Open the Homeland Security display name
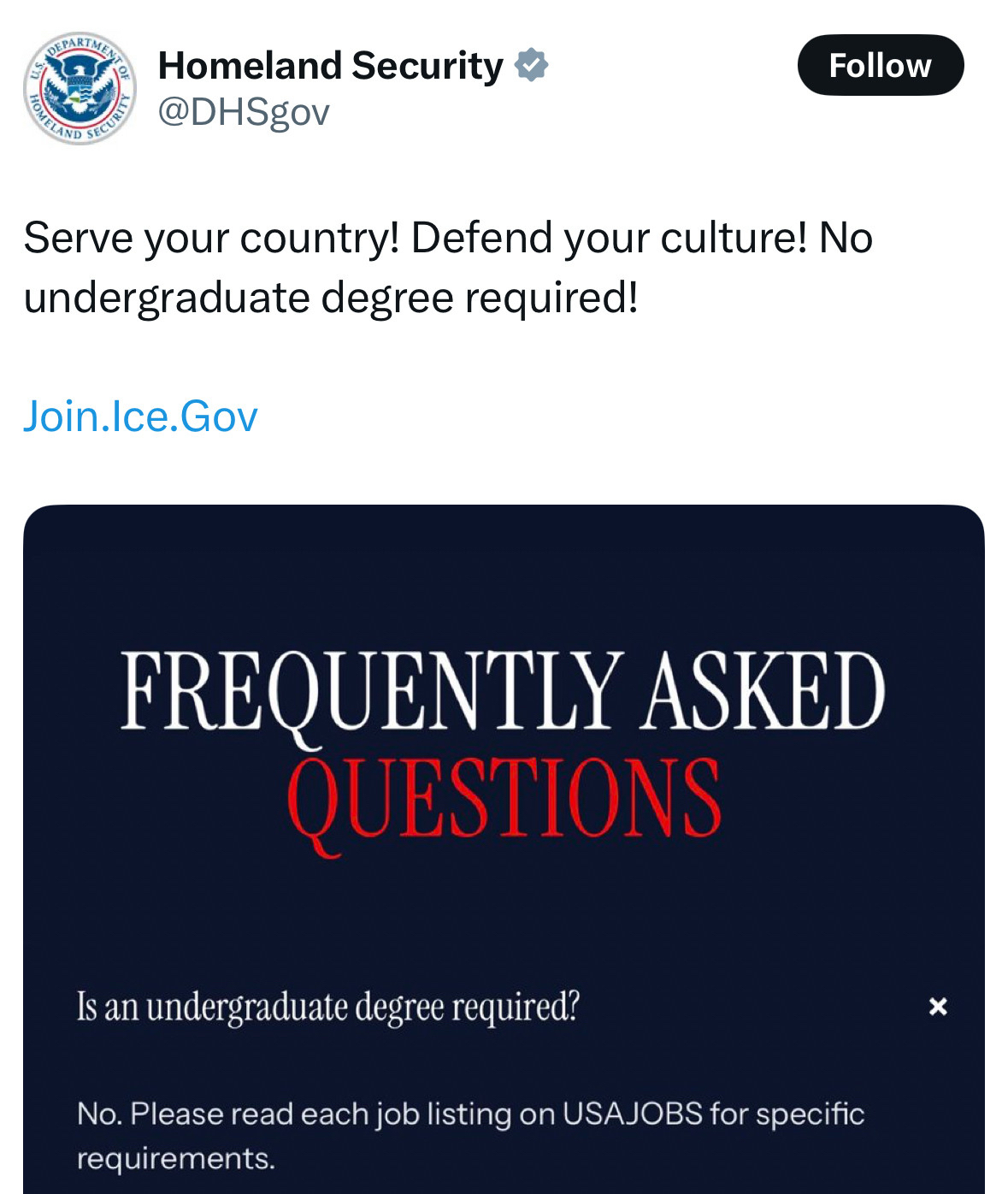The width and height of the screenshot is (1008, 1194). (x=331, y=66)
